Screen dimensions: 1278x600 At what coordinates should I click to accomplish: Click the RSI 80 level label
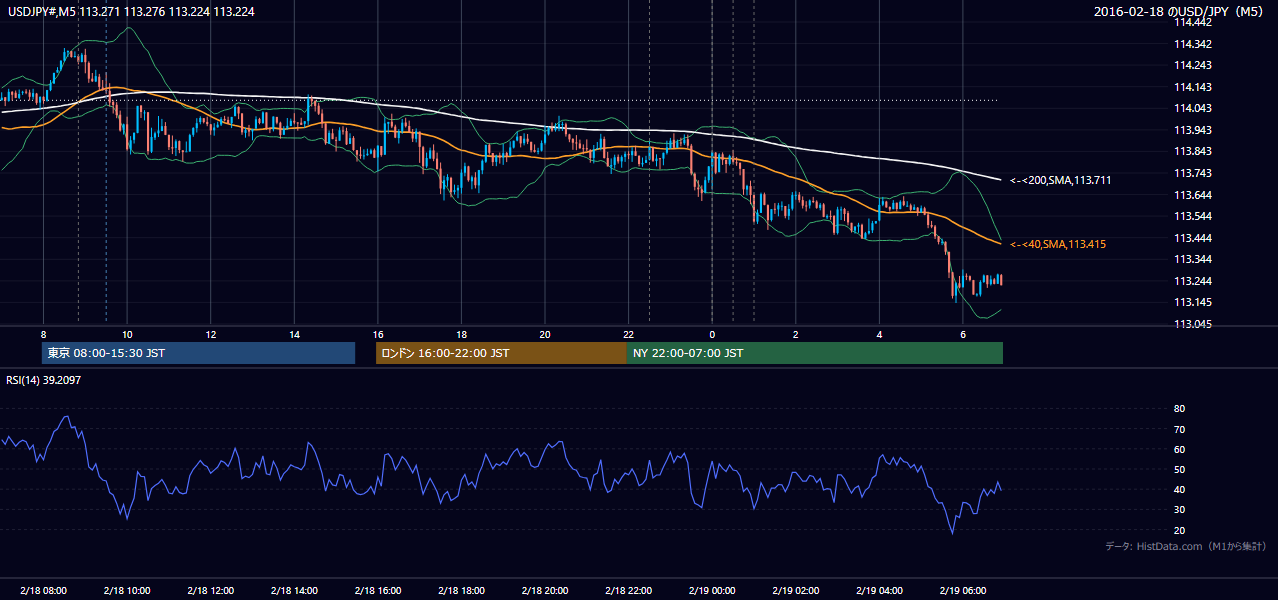(x=1179, y=409)
